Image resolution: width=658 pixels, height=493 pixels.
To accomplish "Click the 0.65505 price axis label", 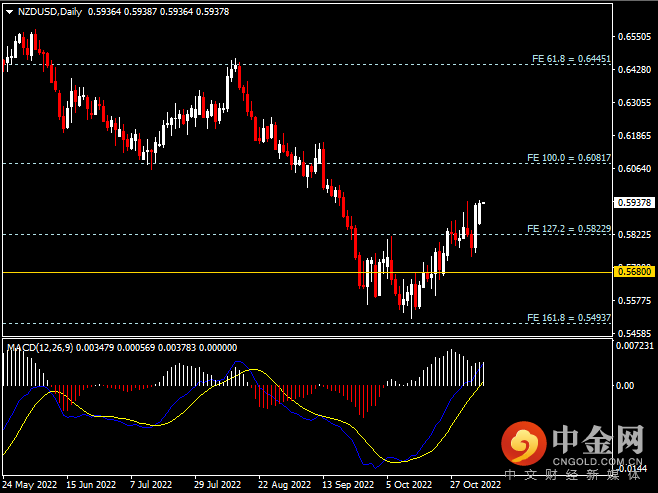I will click(x=634, y=37).
